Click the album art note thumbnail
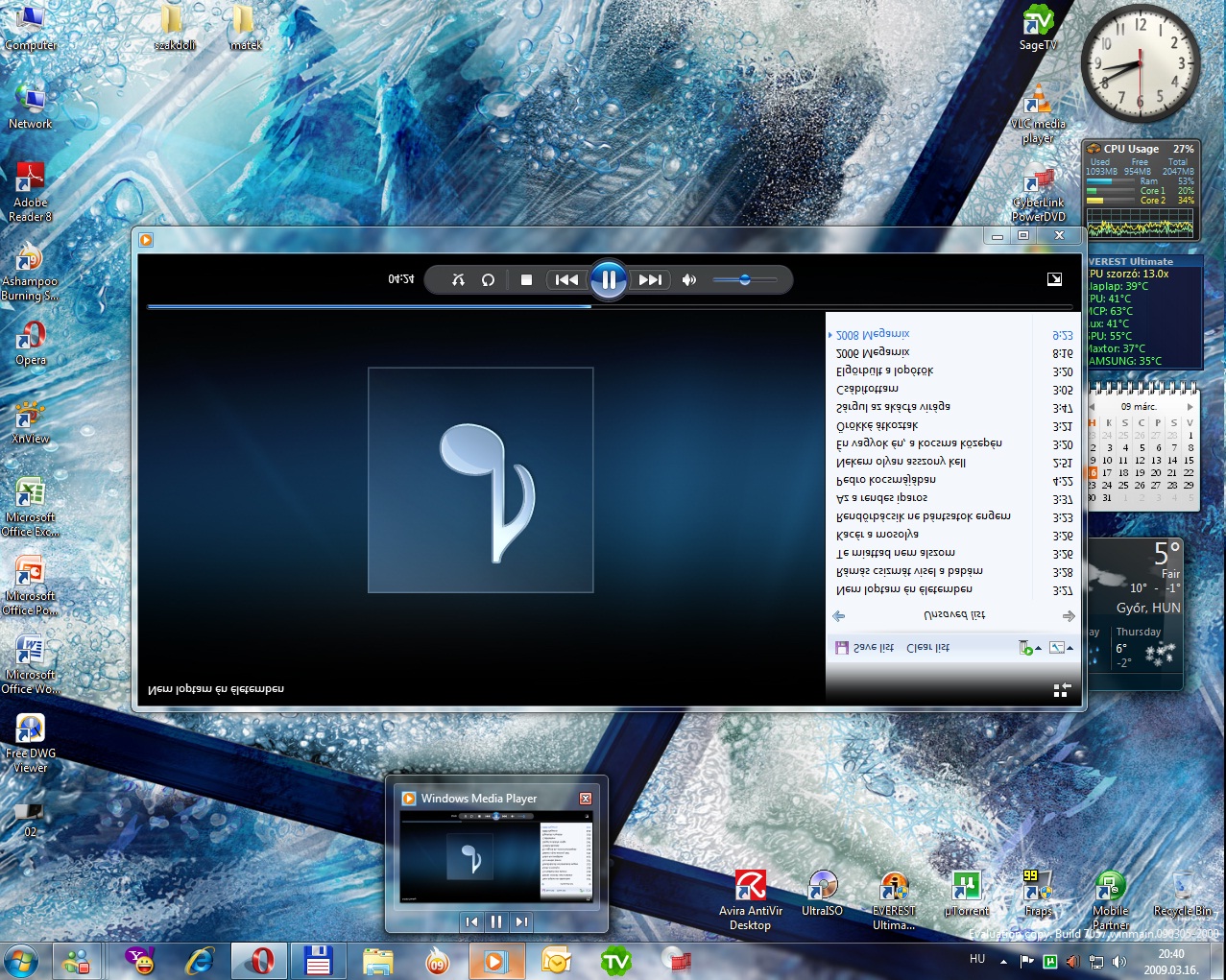Image resolution: width=1226 pixels, height=980 pixels. point(481,480)
